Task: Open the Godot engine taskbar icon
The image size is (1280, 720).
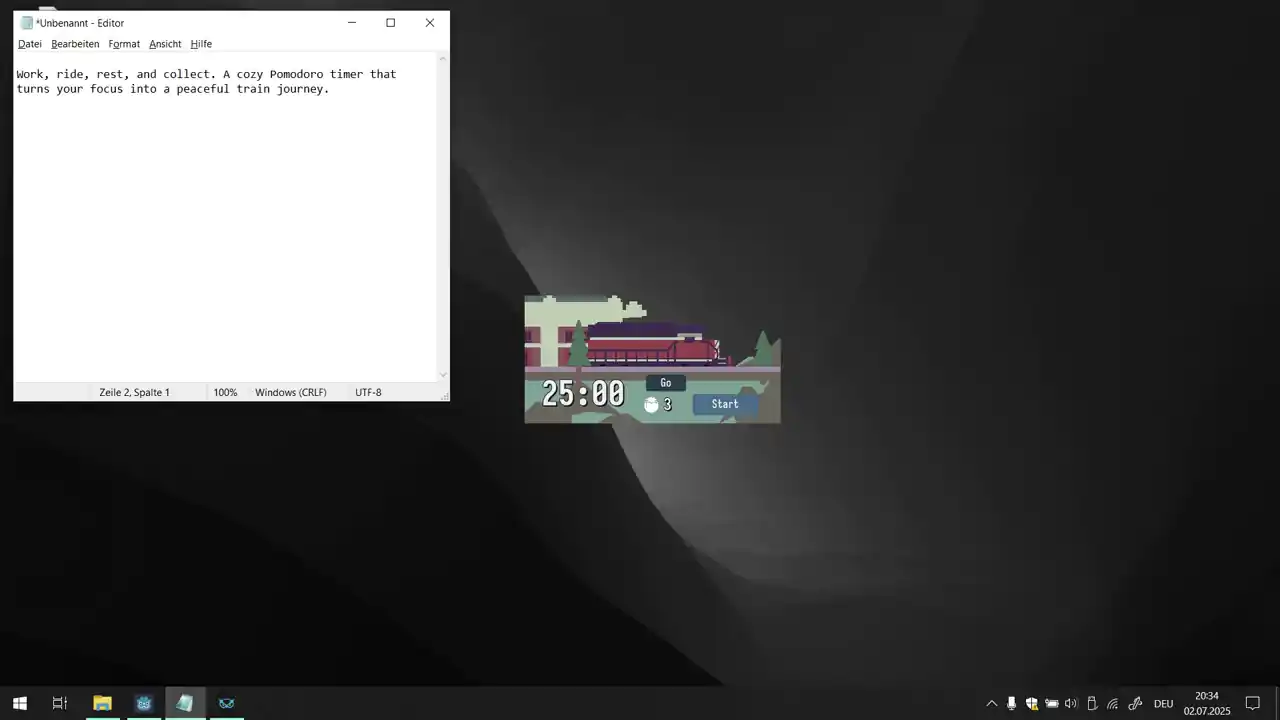Action: point(144,703)
